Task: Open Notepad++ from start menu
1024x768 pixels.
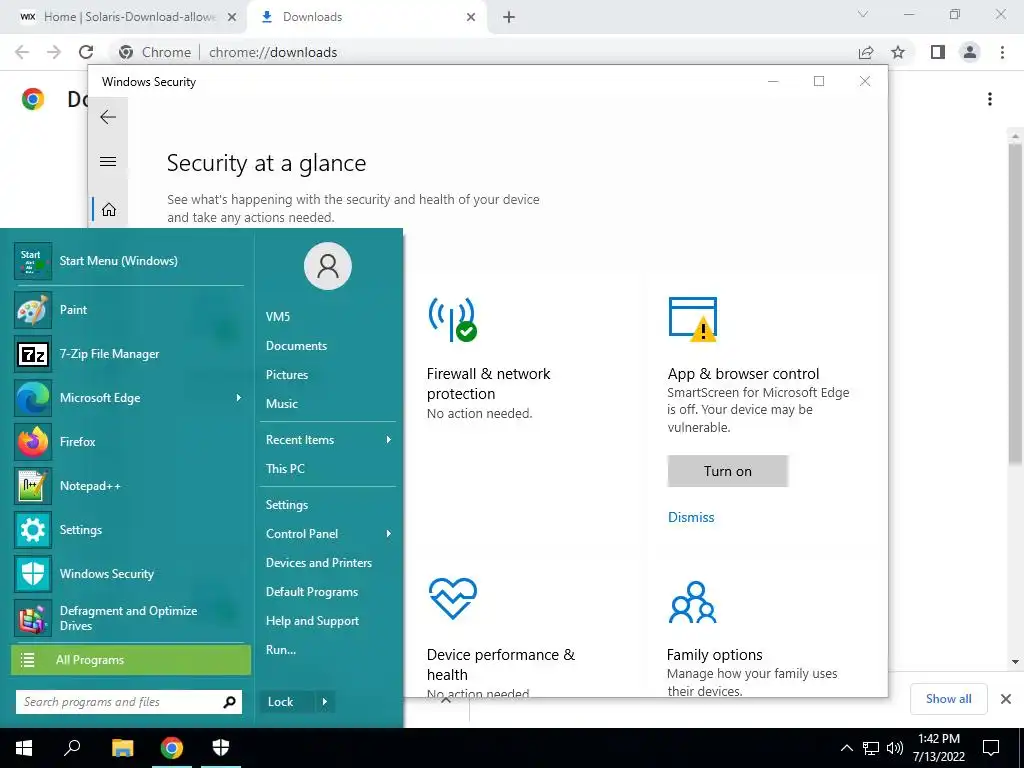Action: click(x=129, y=486)
